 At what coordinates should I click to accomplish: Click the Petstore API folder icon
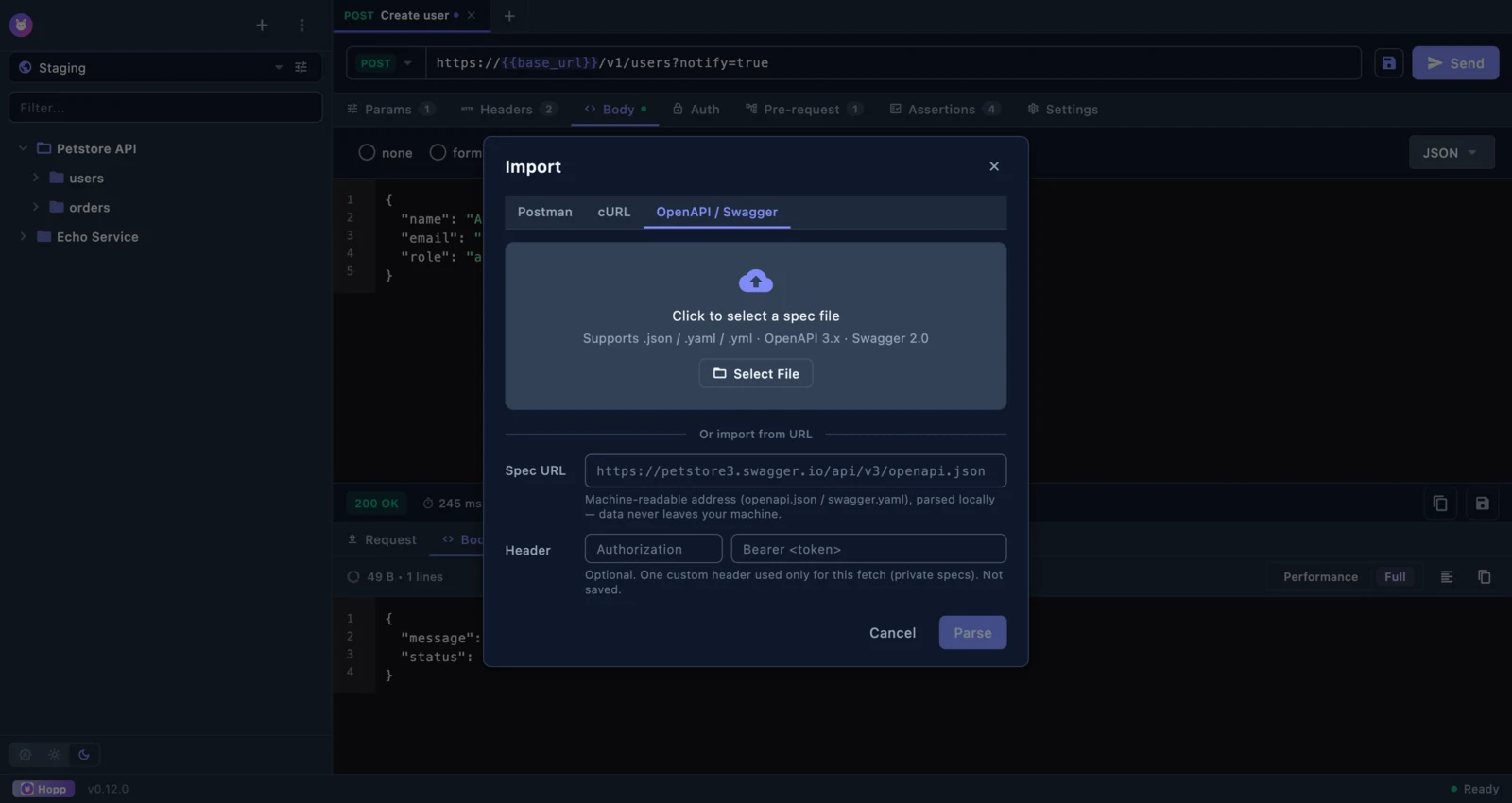[43, 148]
